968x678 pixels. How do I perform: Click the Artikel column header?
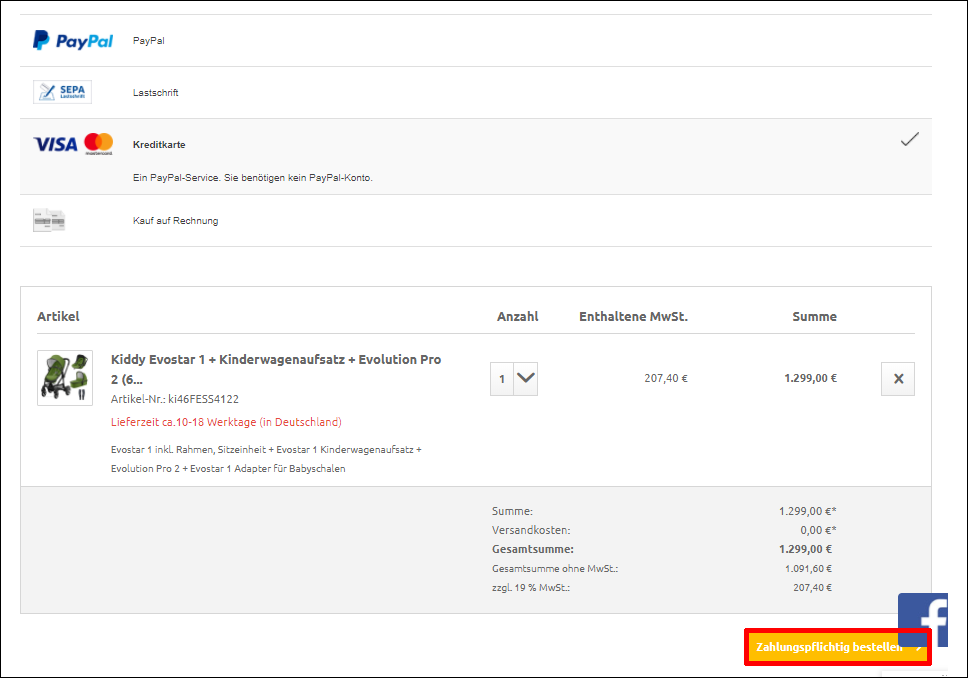tap(58, 317)
